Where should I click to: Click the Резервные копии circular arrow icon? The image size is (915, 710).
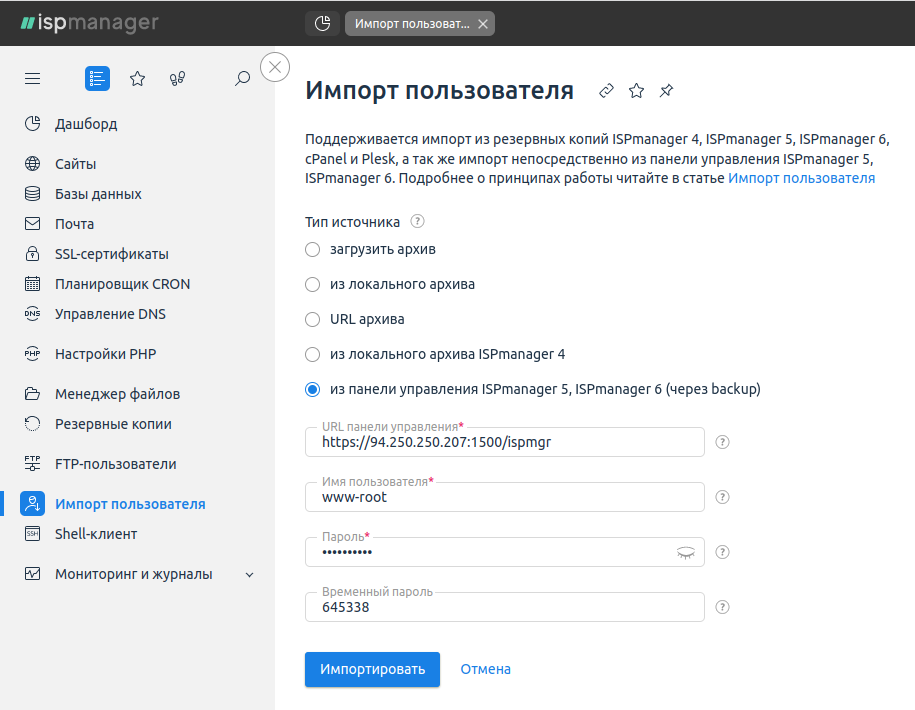(x=33, y=424)
